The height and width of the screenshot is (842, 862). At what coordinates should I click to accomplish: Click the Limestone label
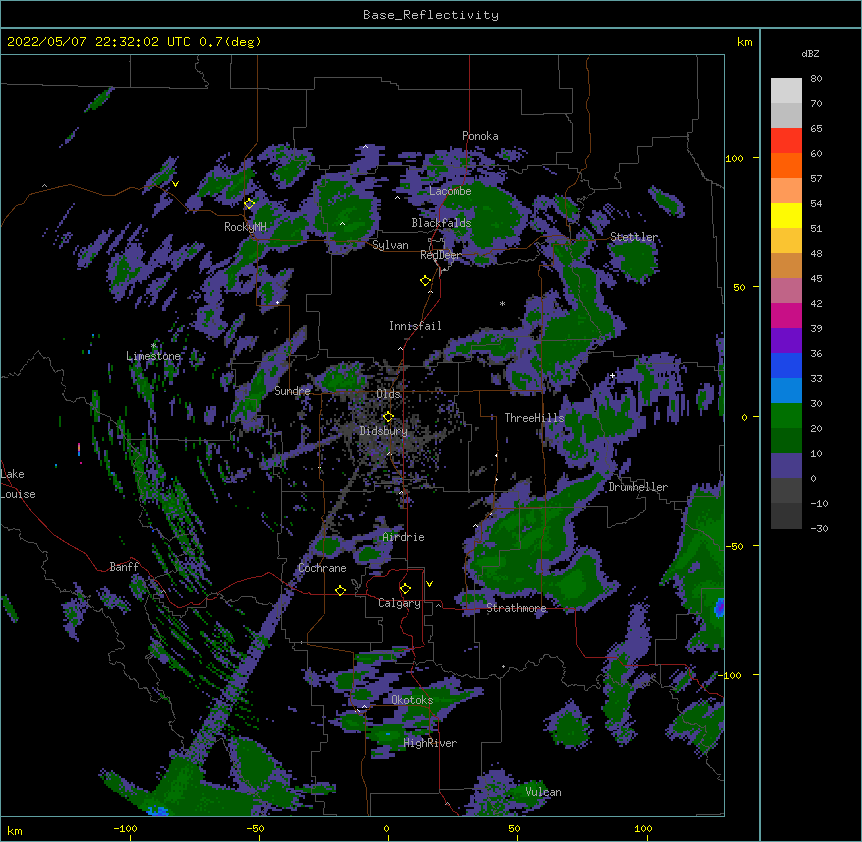[153, 356]
